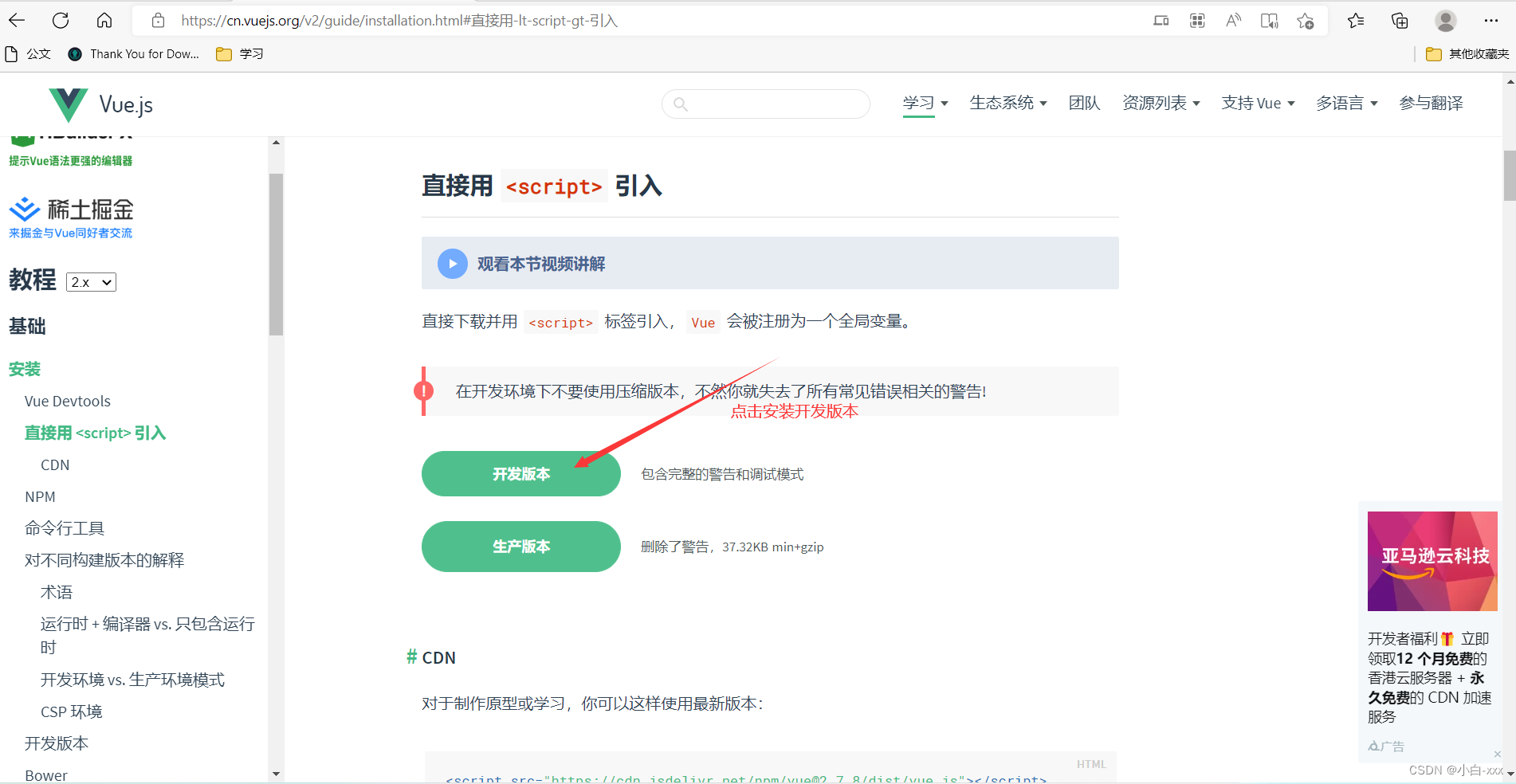
Task: View site info lock icon
Action: pos(158,21)
